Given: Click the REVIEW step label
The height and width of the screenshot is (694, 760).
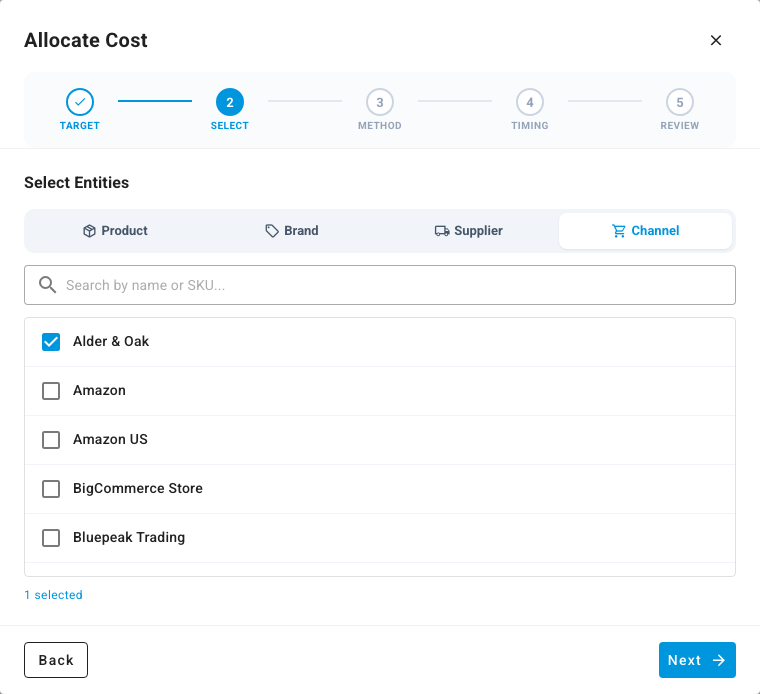Looking at the screenshot, I should 680,126.
